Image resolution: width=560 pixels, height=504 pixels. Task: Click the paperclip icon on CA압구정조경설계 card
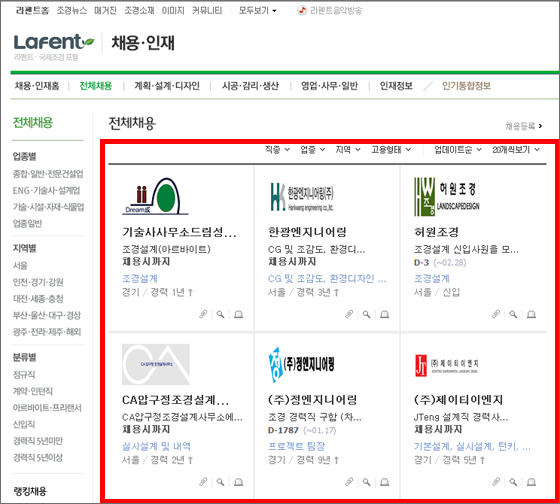coord(203,482)
